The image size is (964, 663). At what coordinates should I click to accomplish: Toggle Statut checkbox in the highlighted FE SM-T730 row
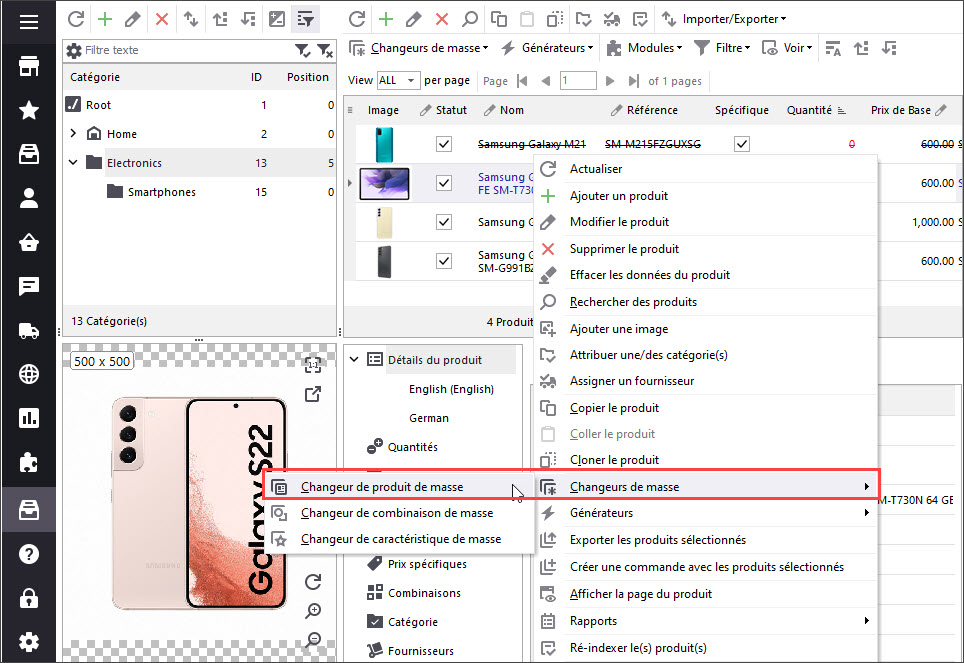tap(444, 183)
